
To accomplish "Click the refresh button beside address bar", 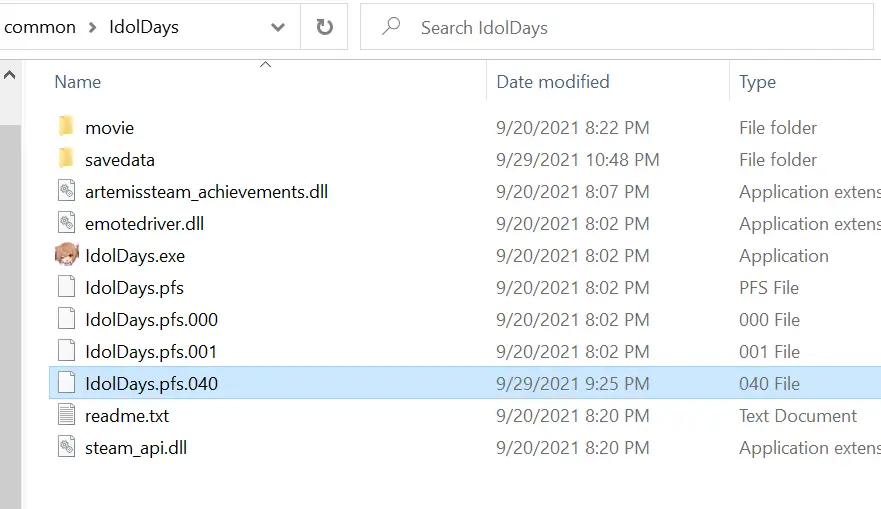I will tap(324, 26).
